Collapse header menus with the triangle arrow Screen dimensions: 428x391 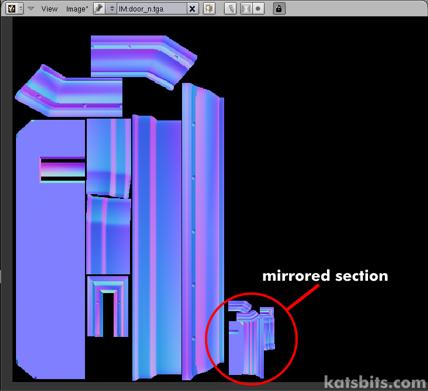(31, 8)
